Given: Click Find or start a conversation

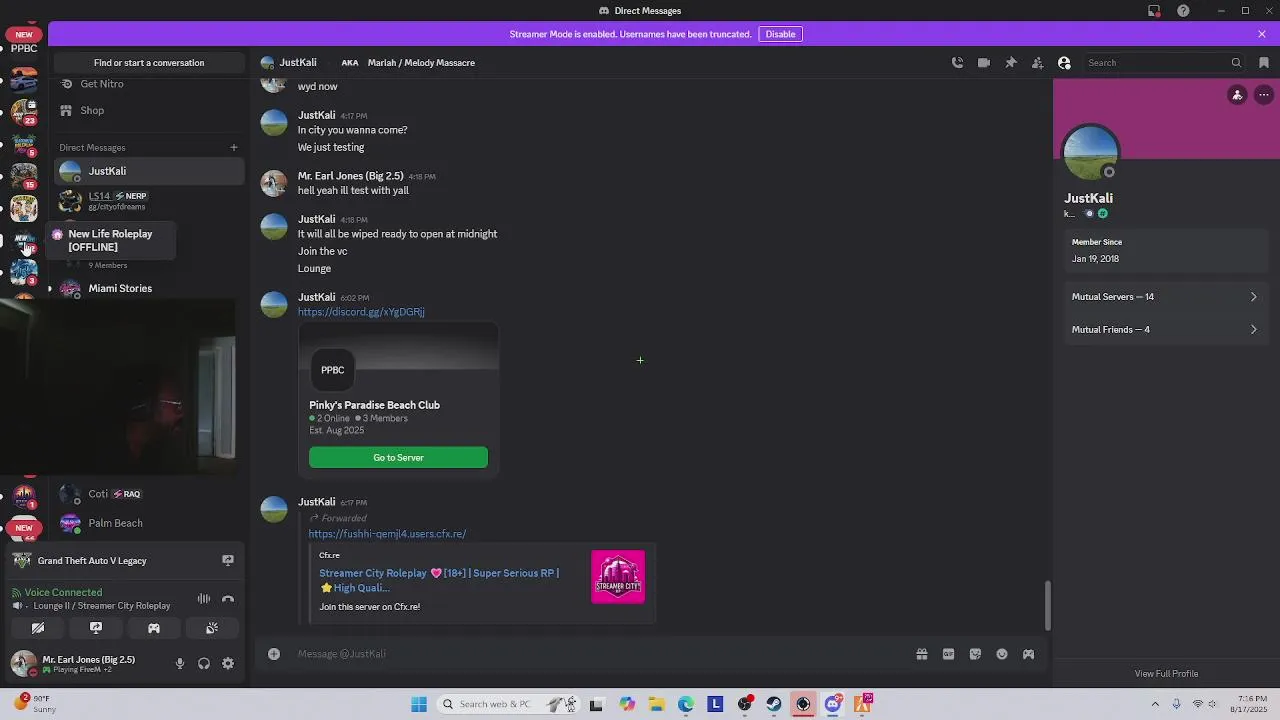Looking at the screenshot, I should click(x=149, y=62).
